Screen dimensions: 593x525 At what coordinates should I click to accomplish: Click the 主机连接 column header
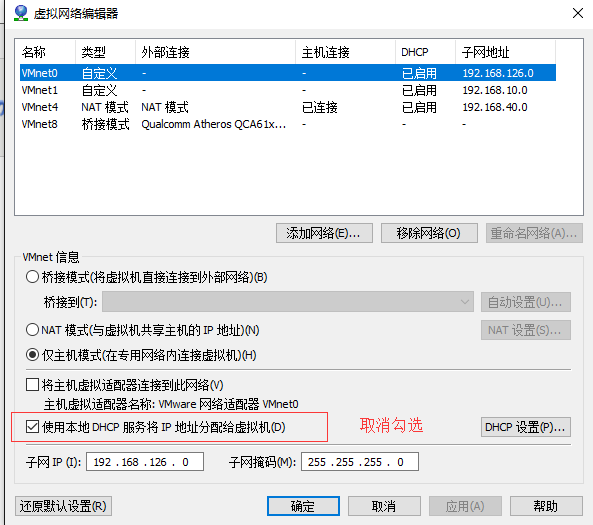(x=345, y=52)
